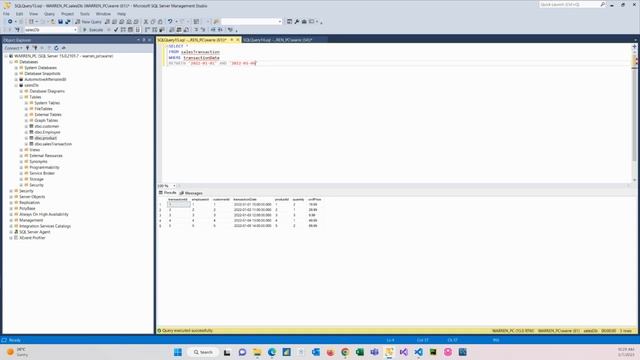Refresh the Object Explorer tree
Image resolution: width=640 pixels, height=360 pixels.
[x=56, y=48]
